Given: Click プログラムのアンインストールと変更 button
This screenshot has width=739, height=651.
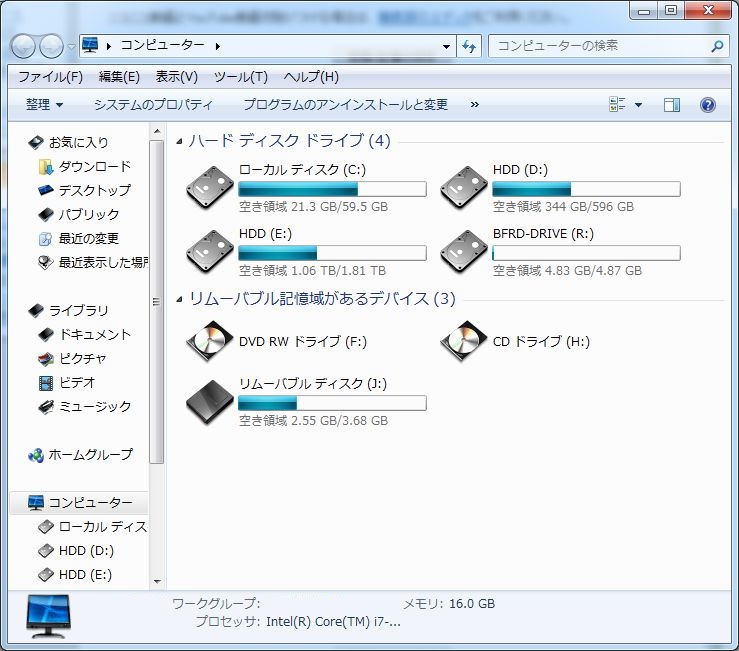Looking at the screenshot, I should [345, 105].
